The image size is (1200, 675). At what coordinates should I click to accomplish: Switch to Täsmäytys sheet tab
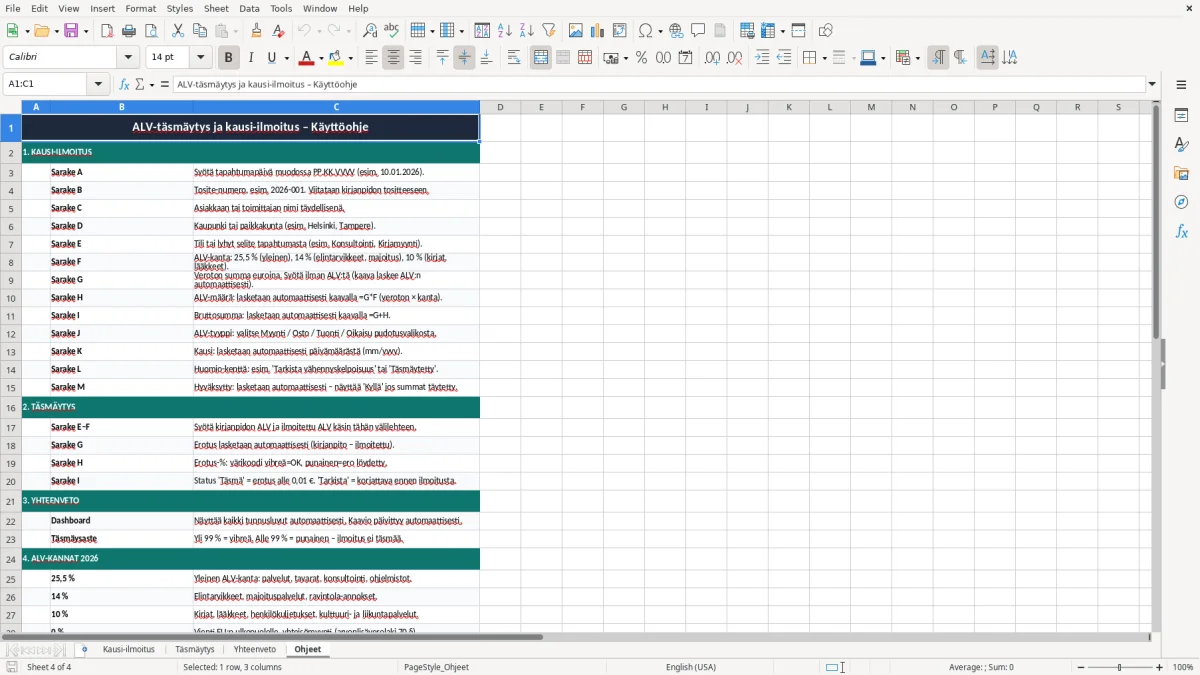tap(195, 650)
